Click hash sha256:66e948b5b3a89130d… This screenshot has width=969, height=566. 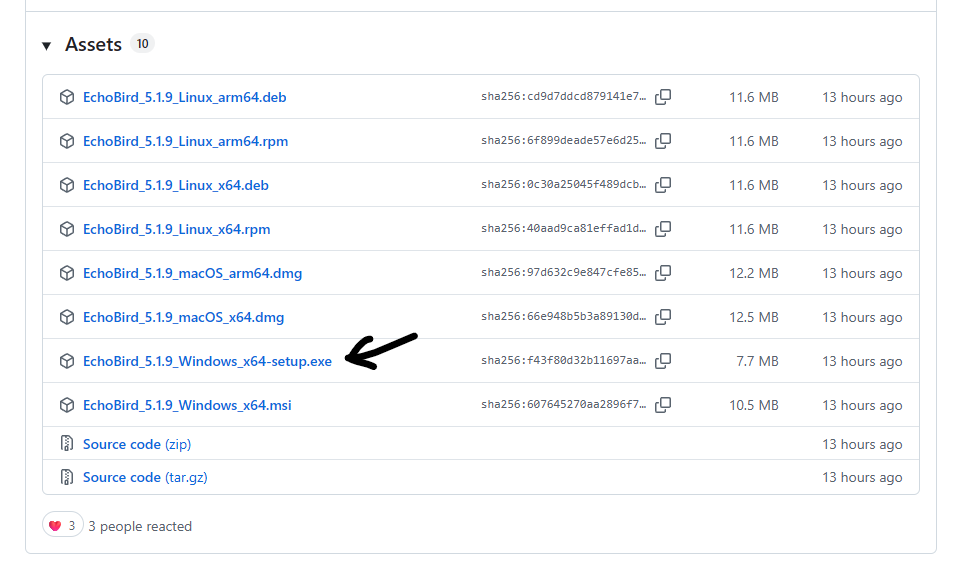pos(564,316)
